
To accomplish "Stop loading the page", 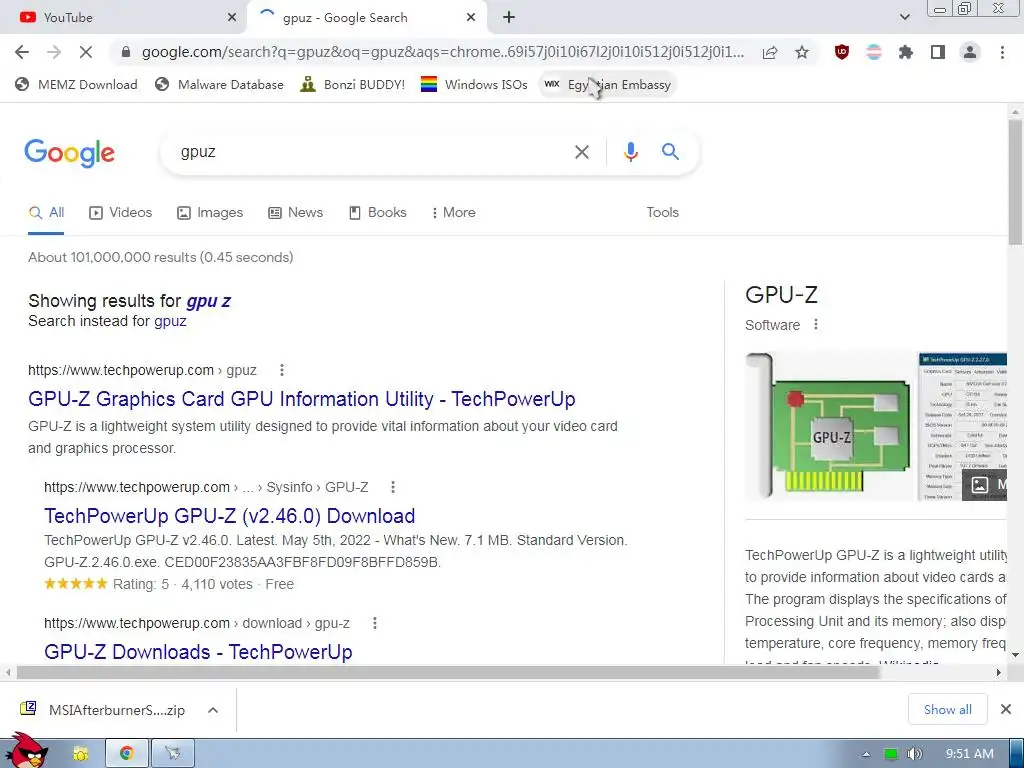I will 86,52.
